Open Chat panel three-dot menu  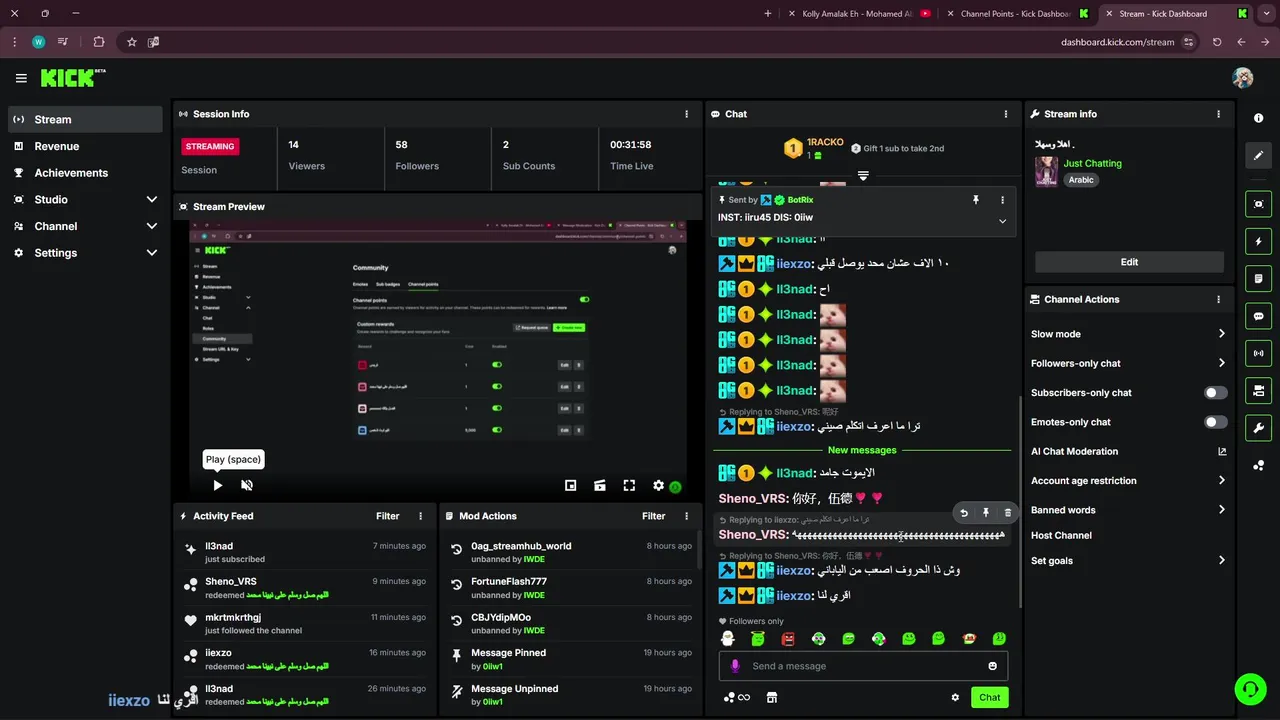click(1006, 114)
